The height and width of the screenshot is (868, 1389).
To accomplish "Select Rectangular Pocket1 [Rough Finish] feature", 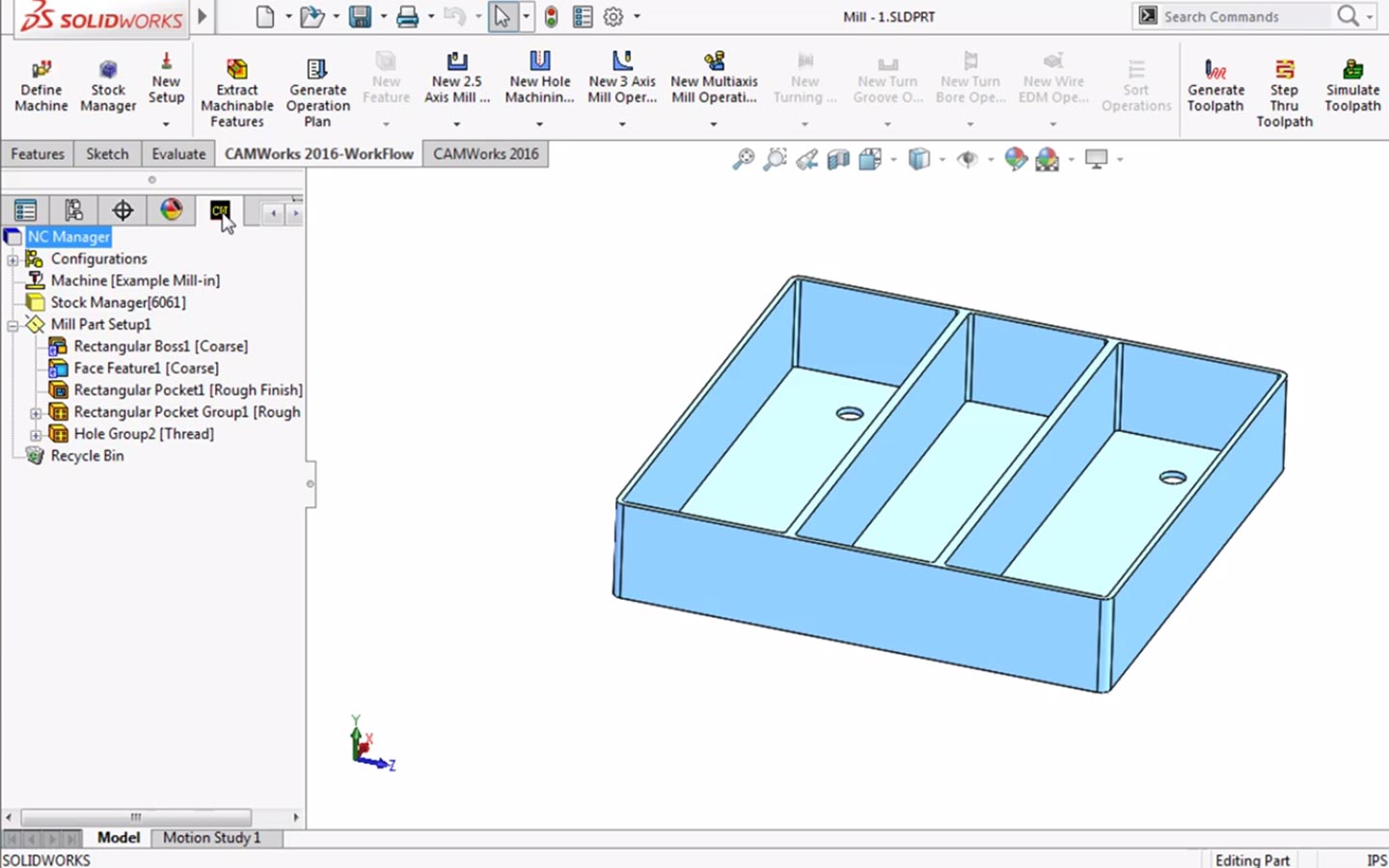I will tap(187, 391).
